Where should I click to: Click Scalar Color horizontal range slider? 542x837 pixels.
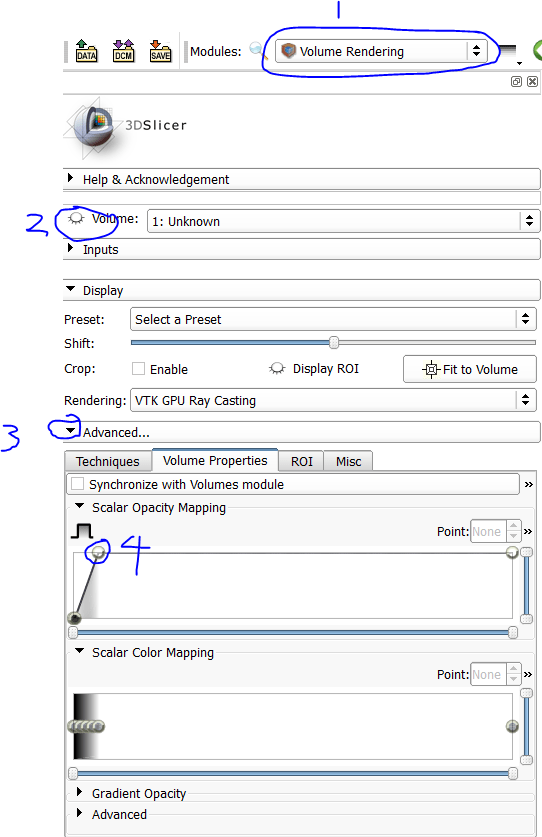(x=293, y=773)
